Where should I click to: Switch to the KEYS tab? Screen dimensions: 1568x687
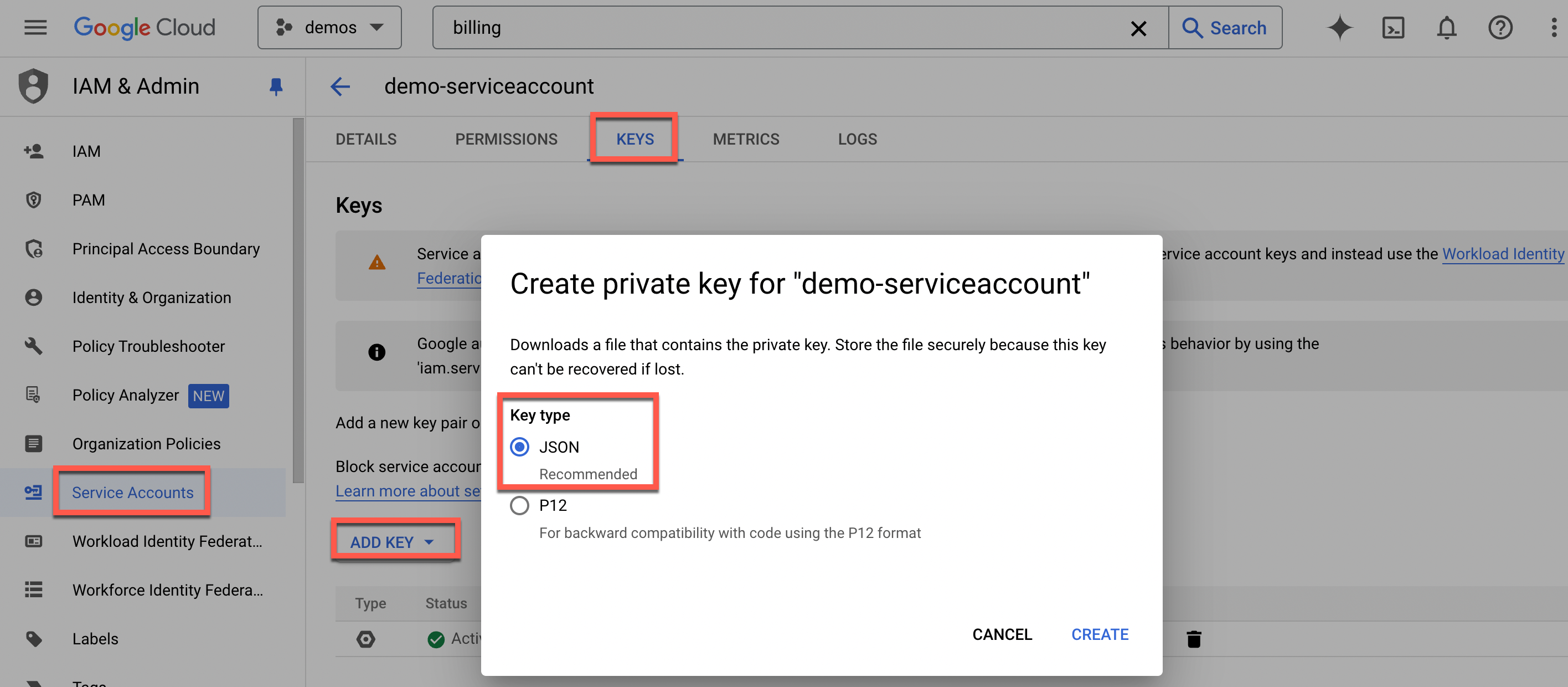point(634,139)
